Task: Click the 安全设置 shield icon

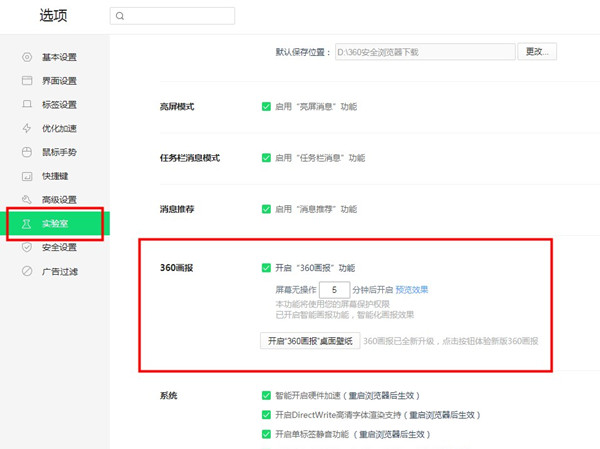Action: click(27, 247)
